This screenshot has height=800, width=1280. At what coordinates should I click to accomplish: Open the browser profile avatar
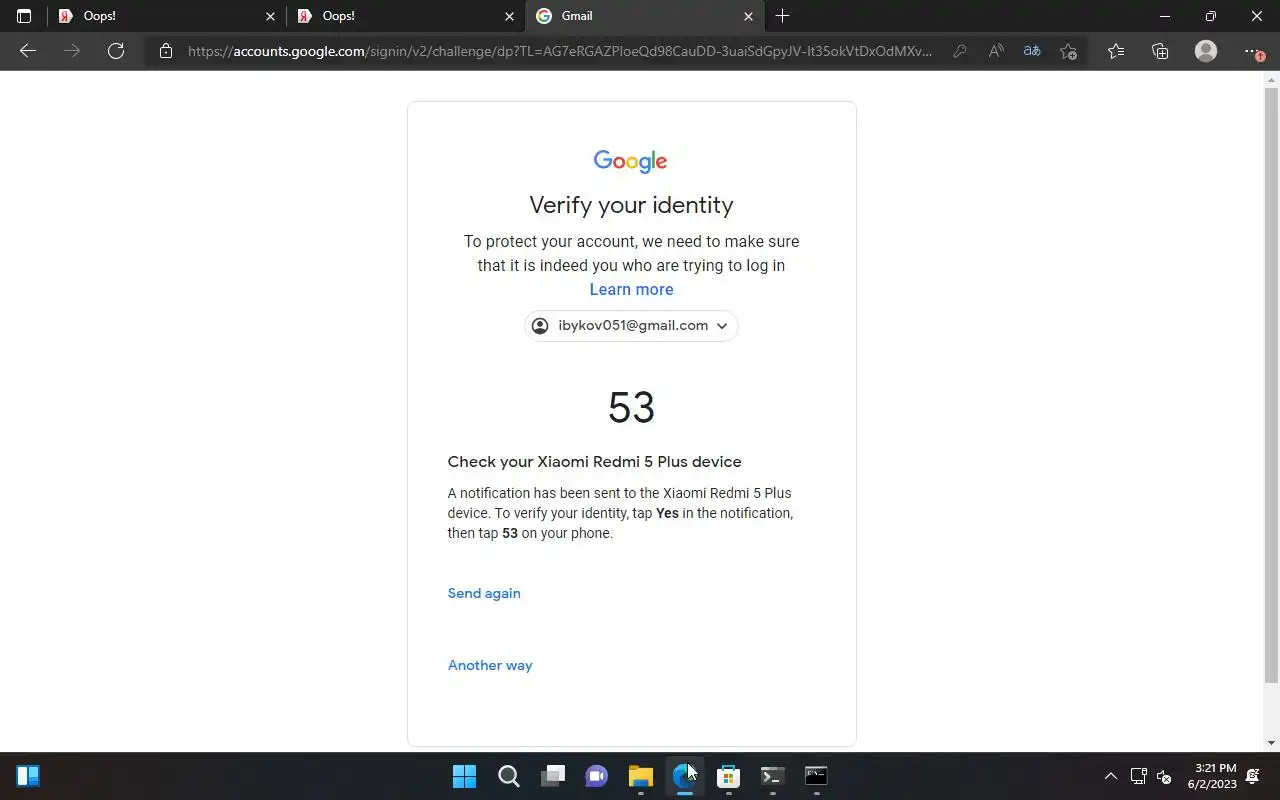(1206, 51)
